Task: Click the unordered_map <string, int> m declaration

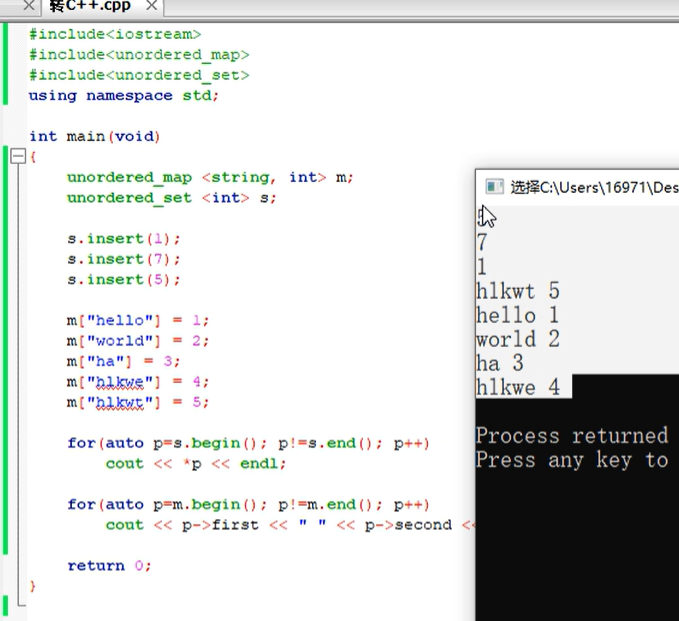Action: tap(210, 177)
